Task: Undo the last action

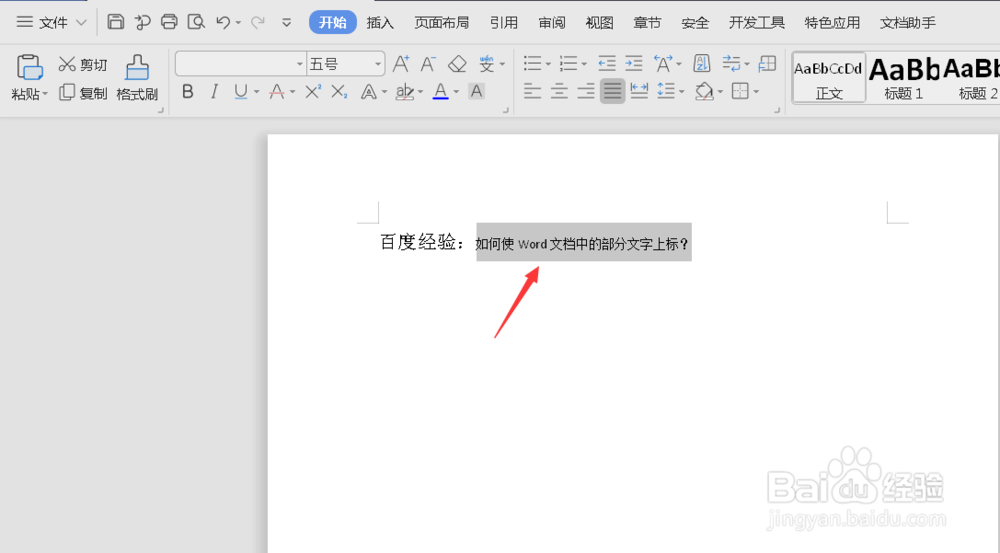Action: pos(223,22)
